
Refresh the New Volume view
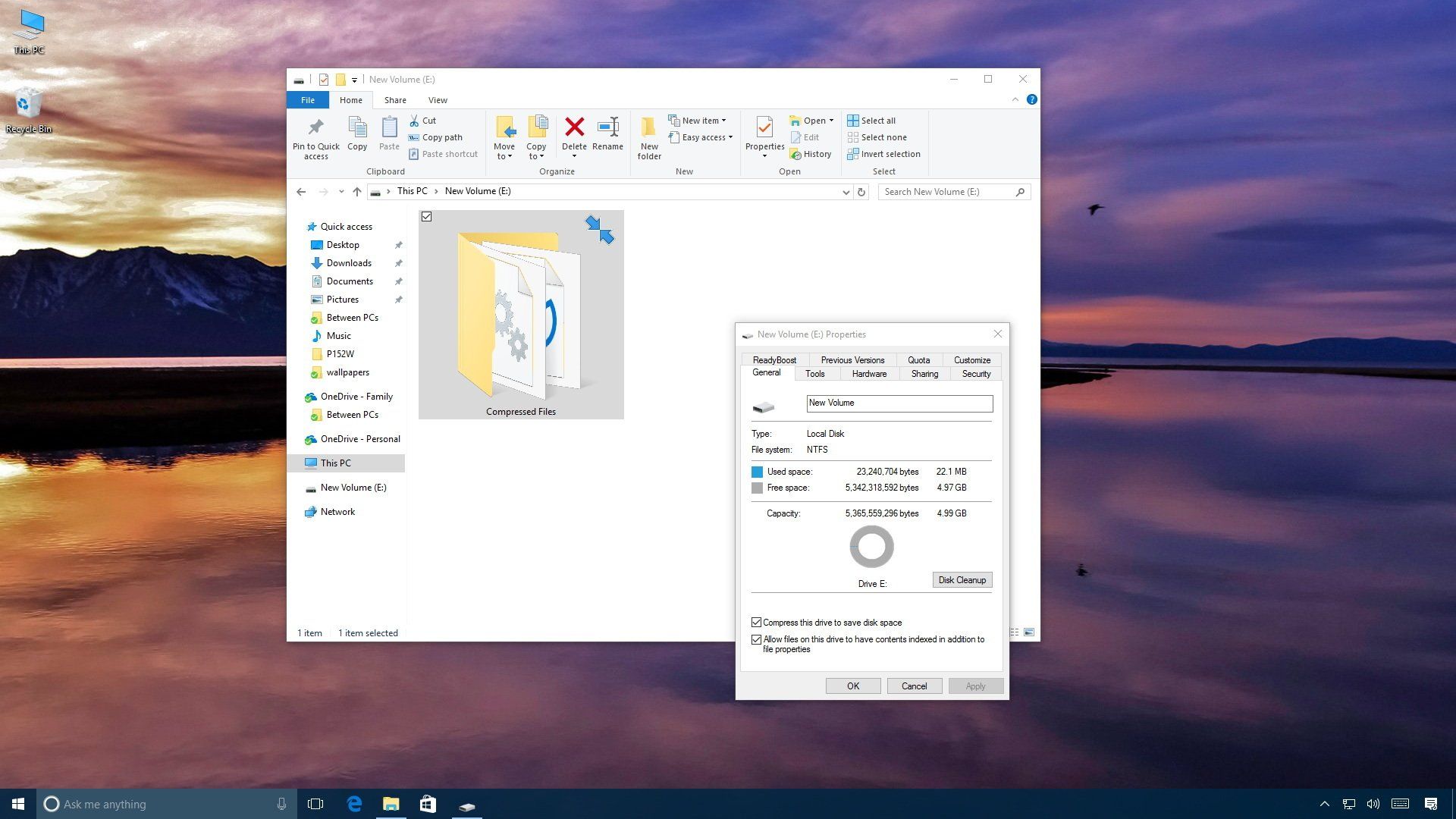862,191
